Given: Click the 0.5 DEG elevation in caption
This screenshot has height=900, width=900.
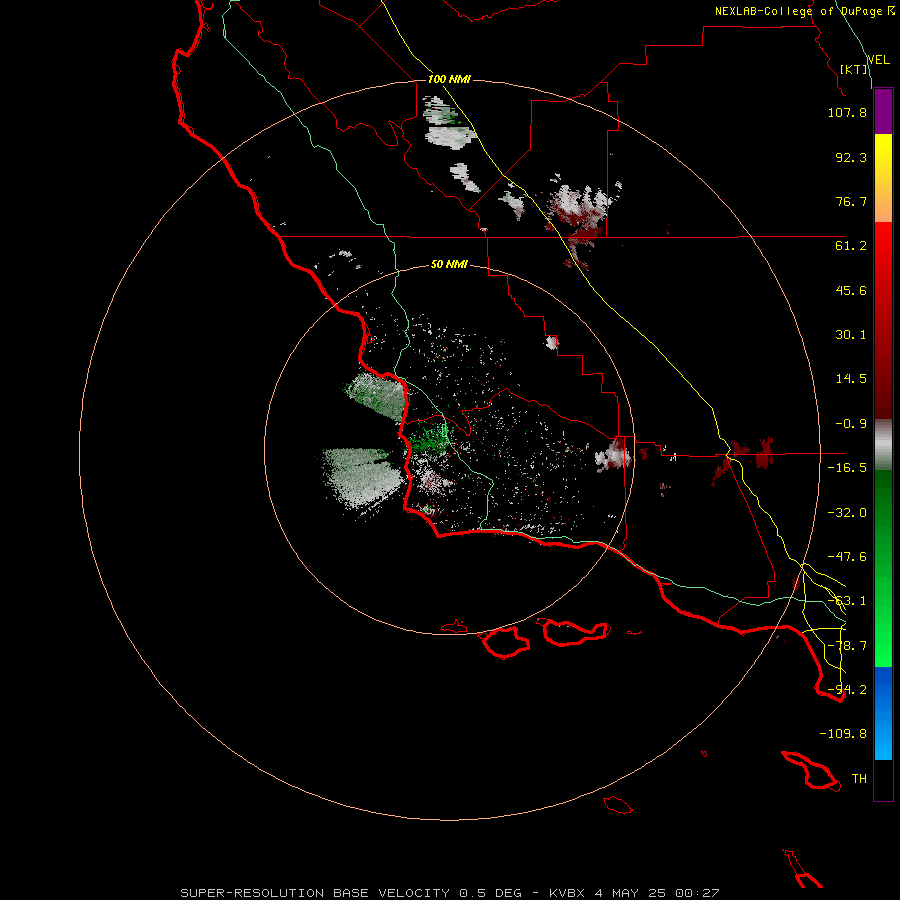Looking at the screenshot, I should pyautogui.click(x=490, y=893).
